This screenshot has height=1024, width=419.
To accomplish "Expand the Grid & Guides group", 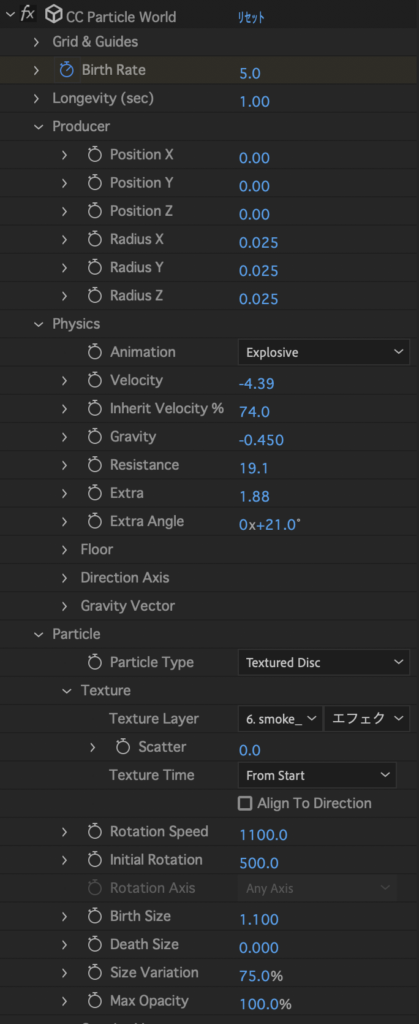I will 37,42.
